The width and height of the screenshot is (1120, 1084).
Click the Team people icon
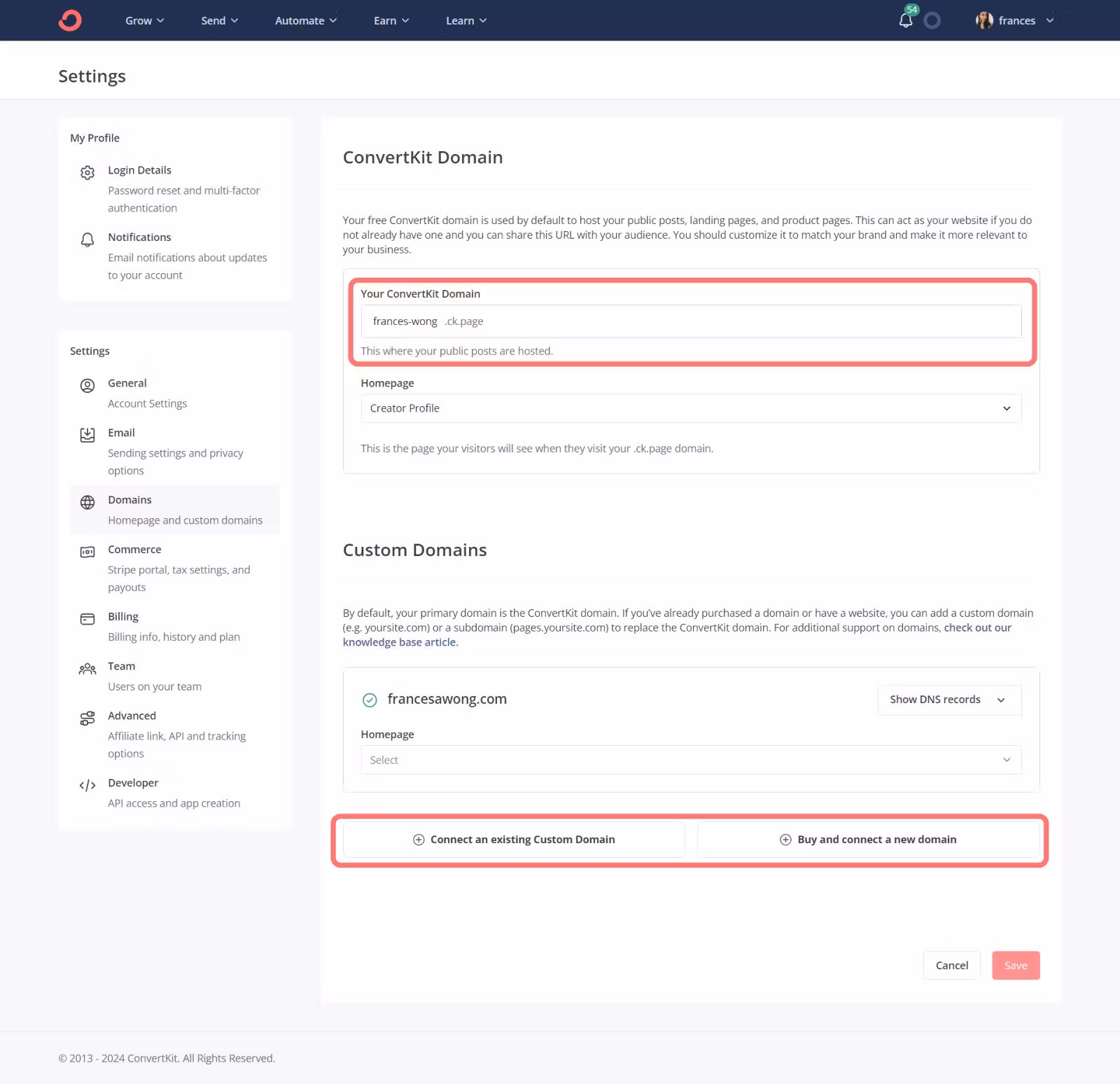87,669
